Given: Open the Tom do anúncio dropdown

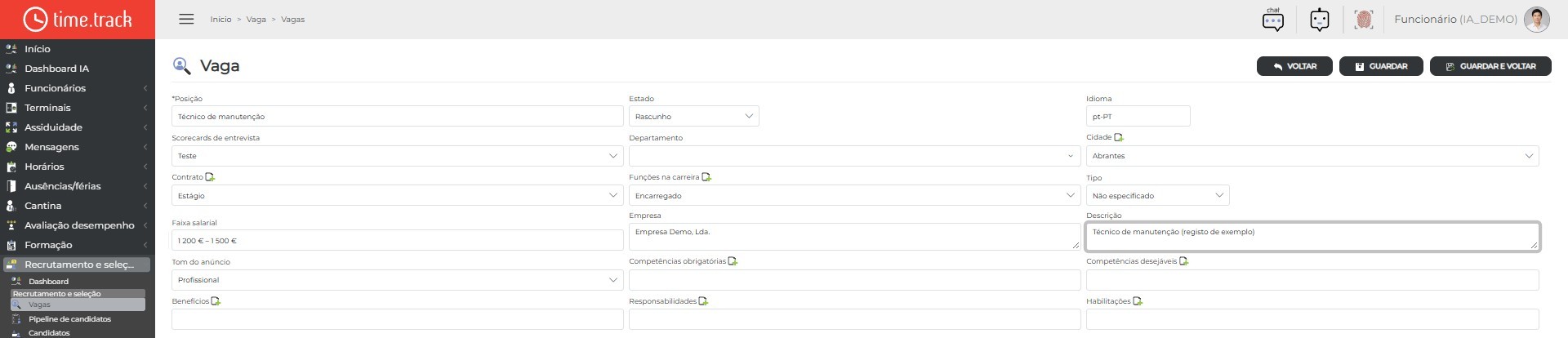Looking at the screenshot, I should pyautogui.click(x=397, y=279).
